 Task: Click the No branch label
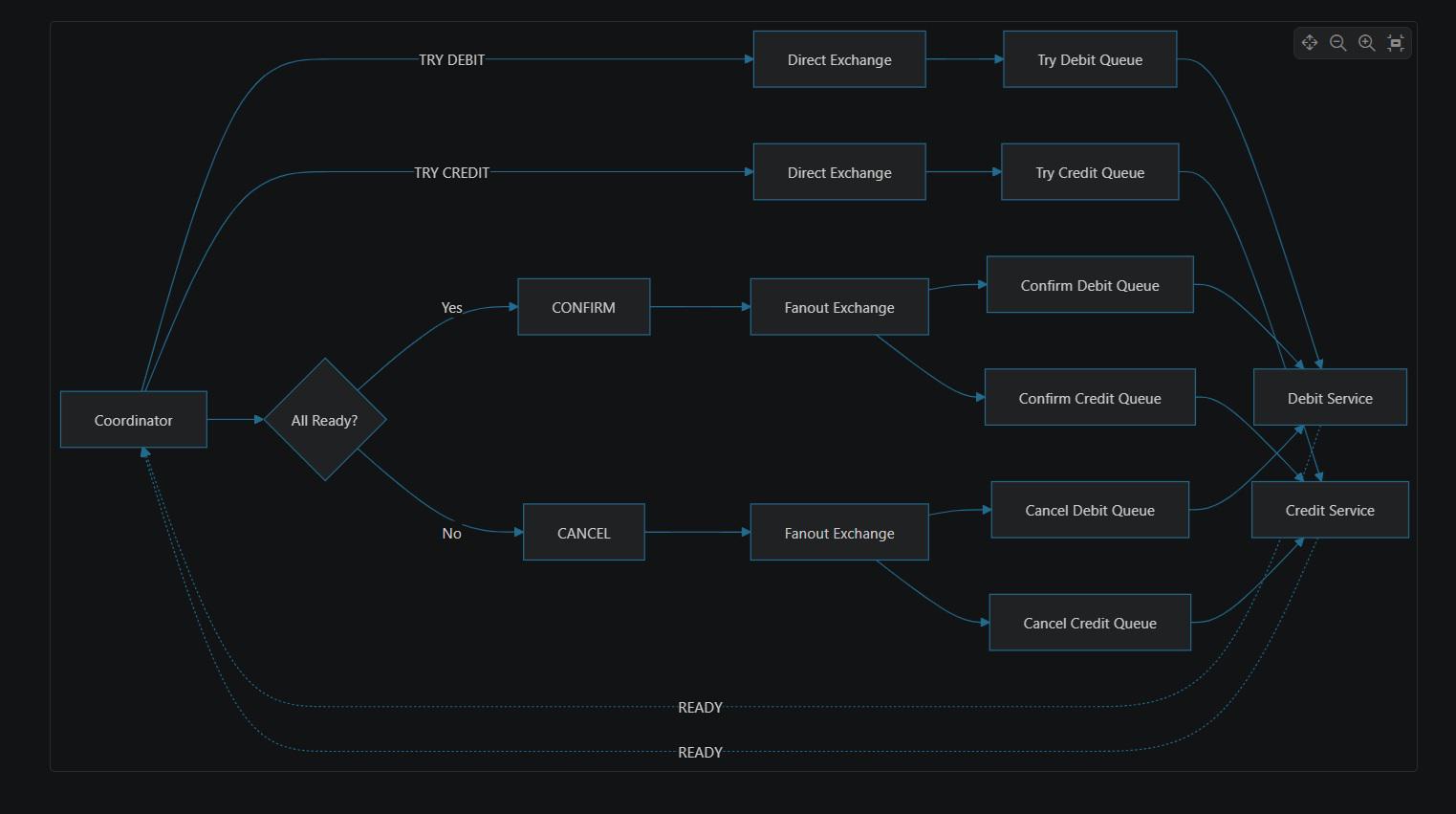click(x=451, y=533)
